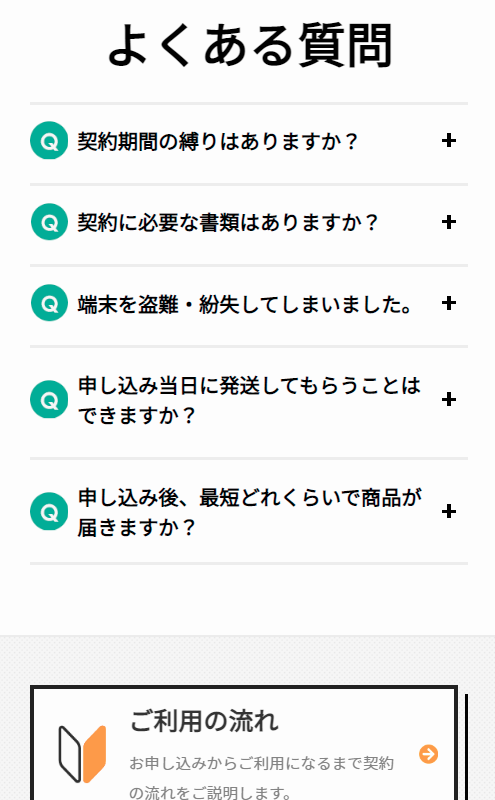
Task: Open question text 契約に必要な書類はありますか？
Action: pos(228,222)
